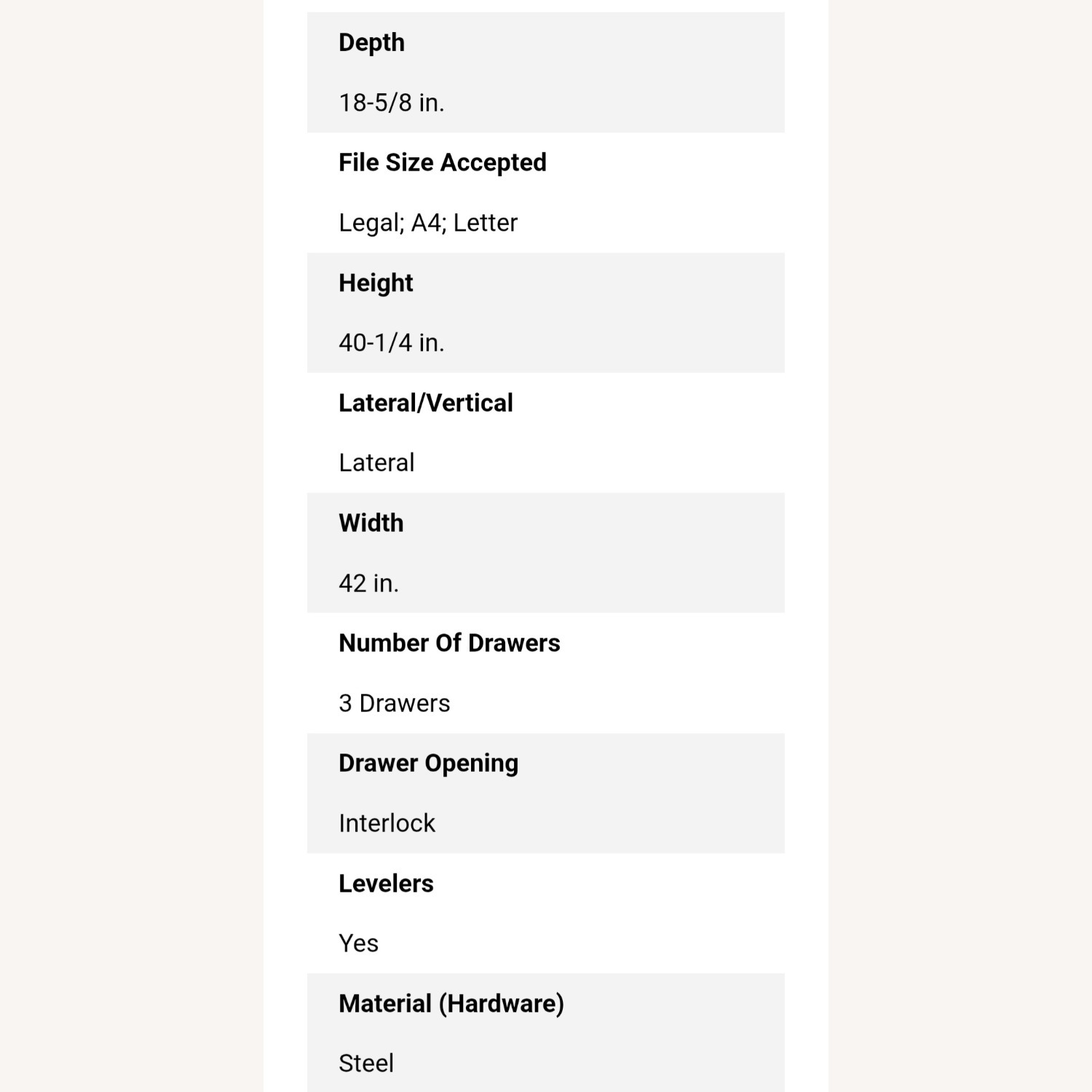Click the Depth specification label

(371, 43)
